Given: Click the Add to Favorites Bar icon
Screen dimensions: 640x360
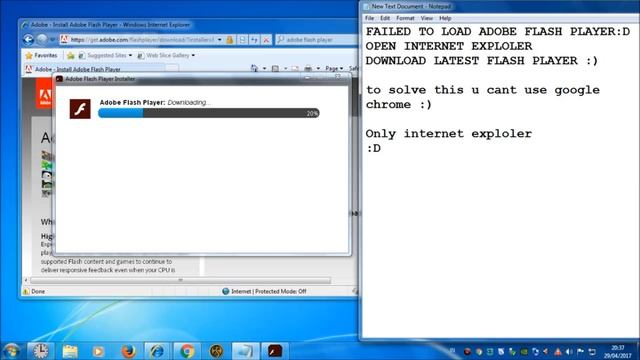Looking at the screenshot, I should pyautogui.click(x=71, y=55).
